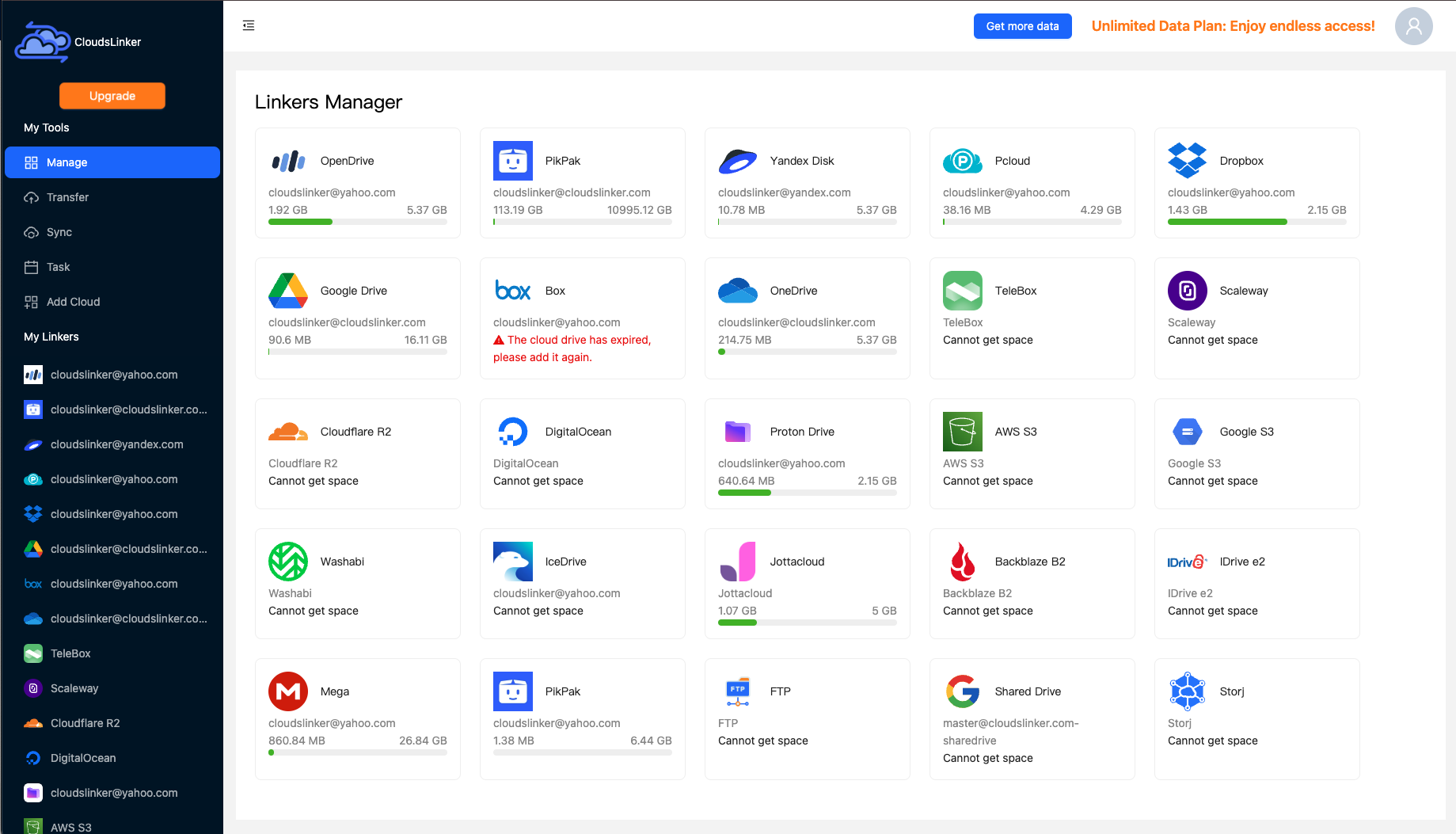Open the Unlimited Data Plan promo link
Image resolution: width=1456 pixels, height=834 pixels.
pos(1233,26)
